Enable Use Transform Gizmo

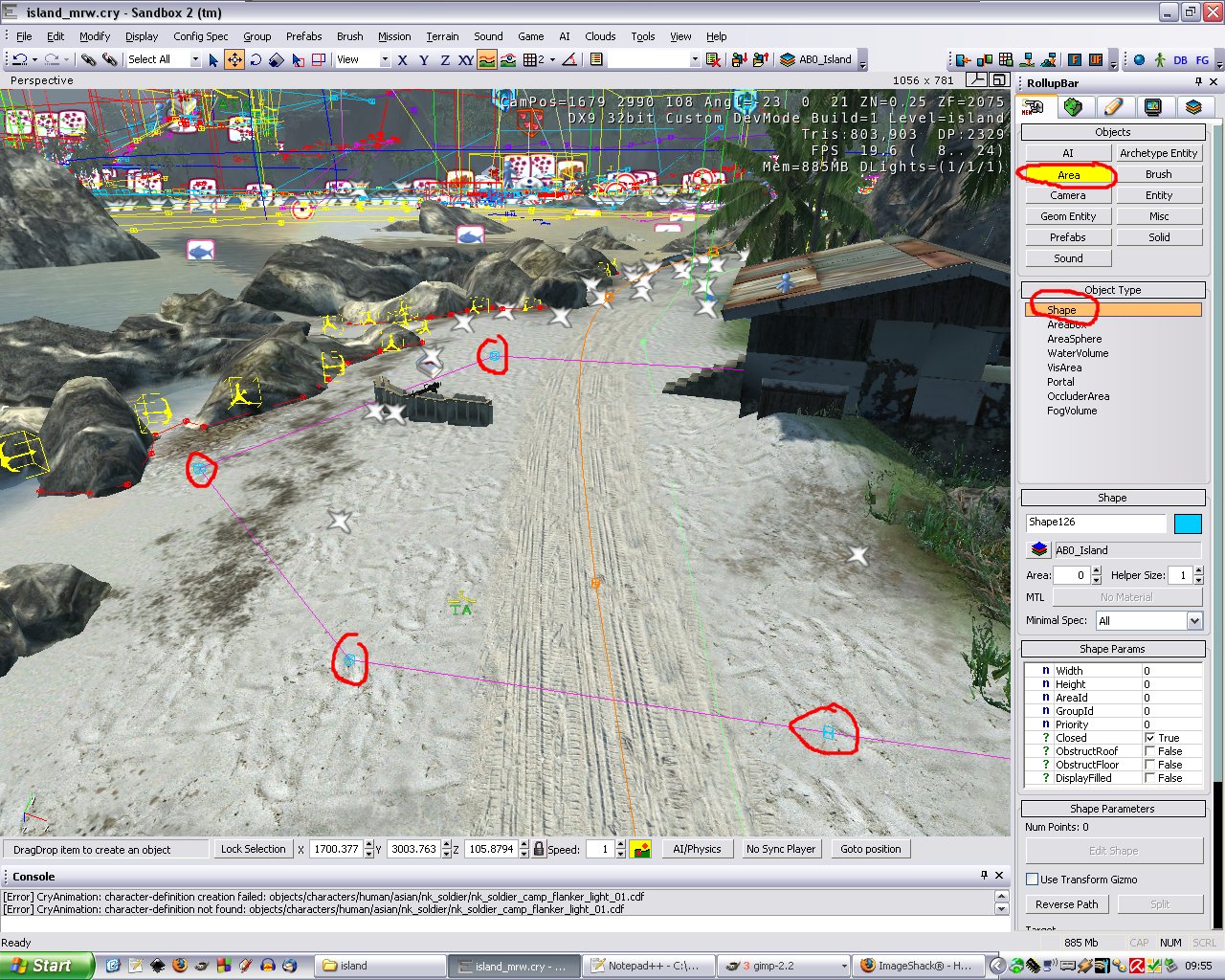[1033, 880]
